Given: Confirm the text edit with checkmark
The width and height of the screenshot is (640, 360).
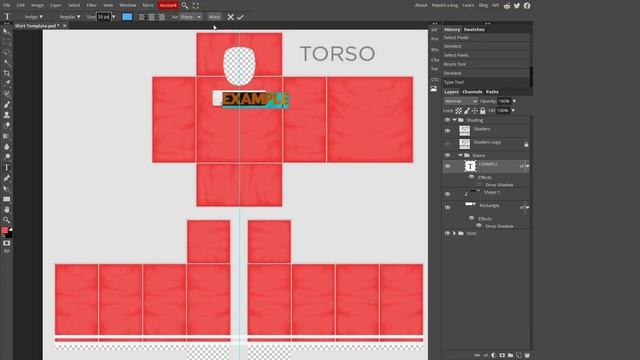Looking at the screenshot, I should point(240,17).
